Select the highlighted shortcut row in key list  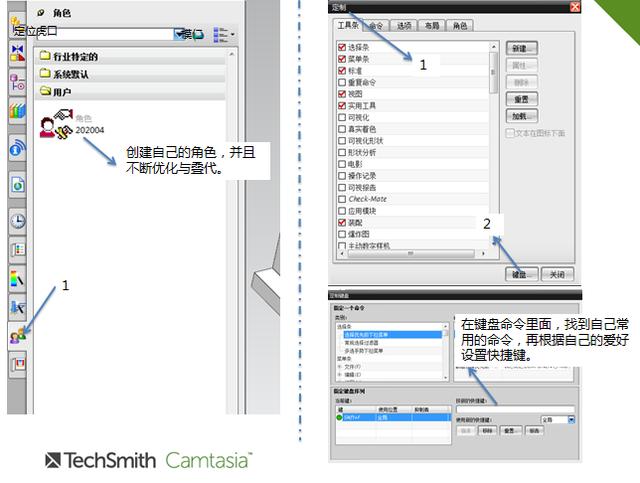coord(393,417)
